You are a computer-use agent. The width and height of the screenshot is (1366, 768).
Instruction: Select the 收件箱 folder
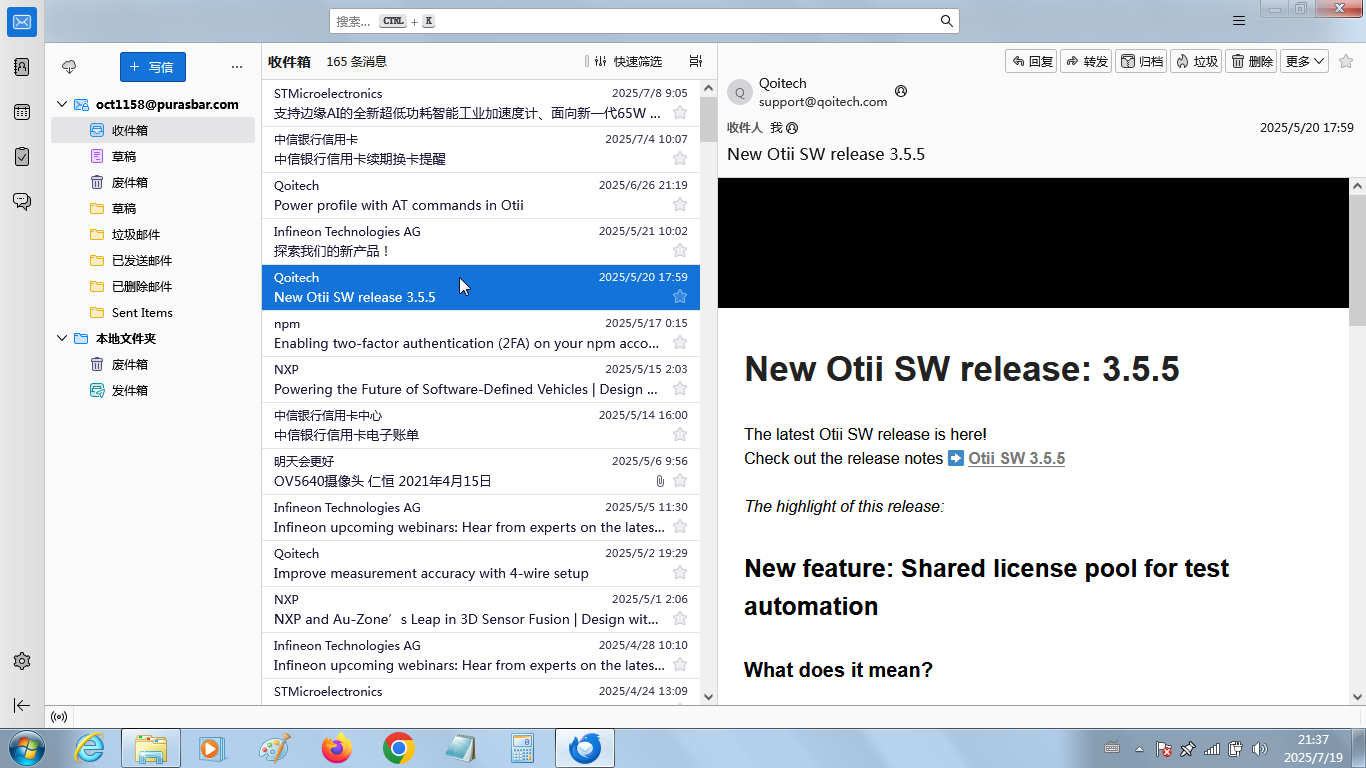click(x=153, y=130)
